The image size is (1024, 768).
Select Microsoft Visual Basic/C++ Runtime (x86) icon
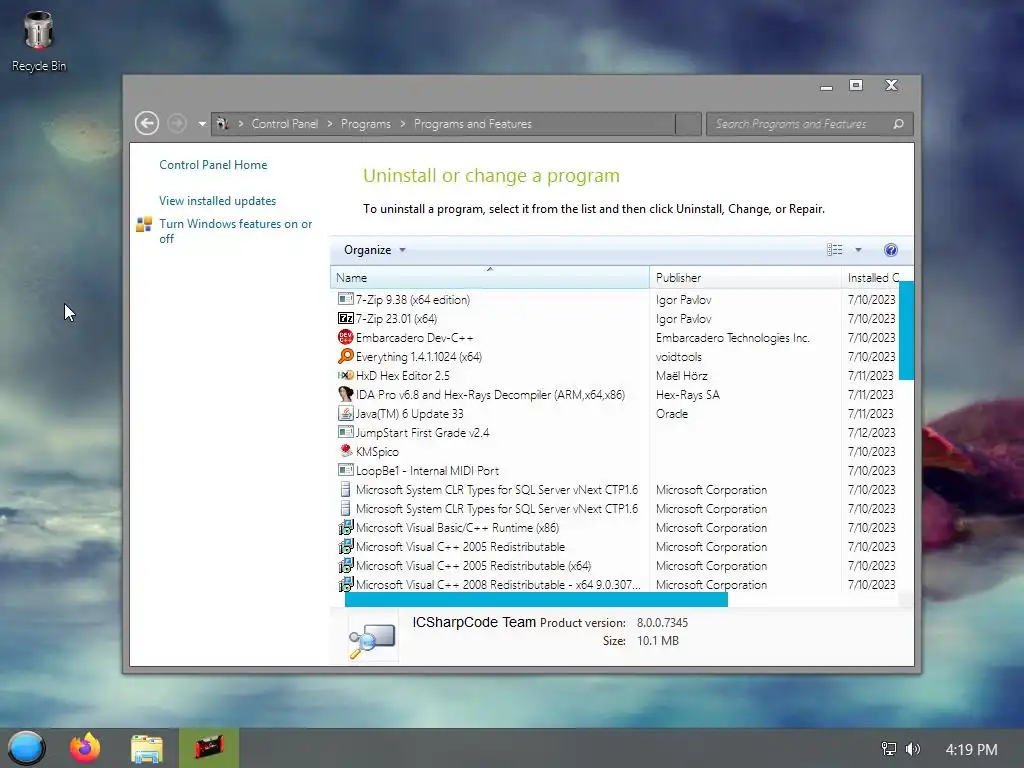[345, 527]
